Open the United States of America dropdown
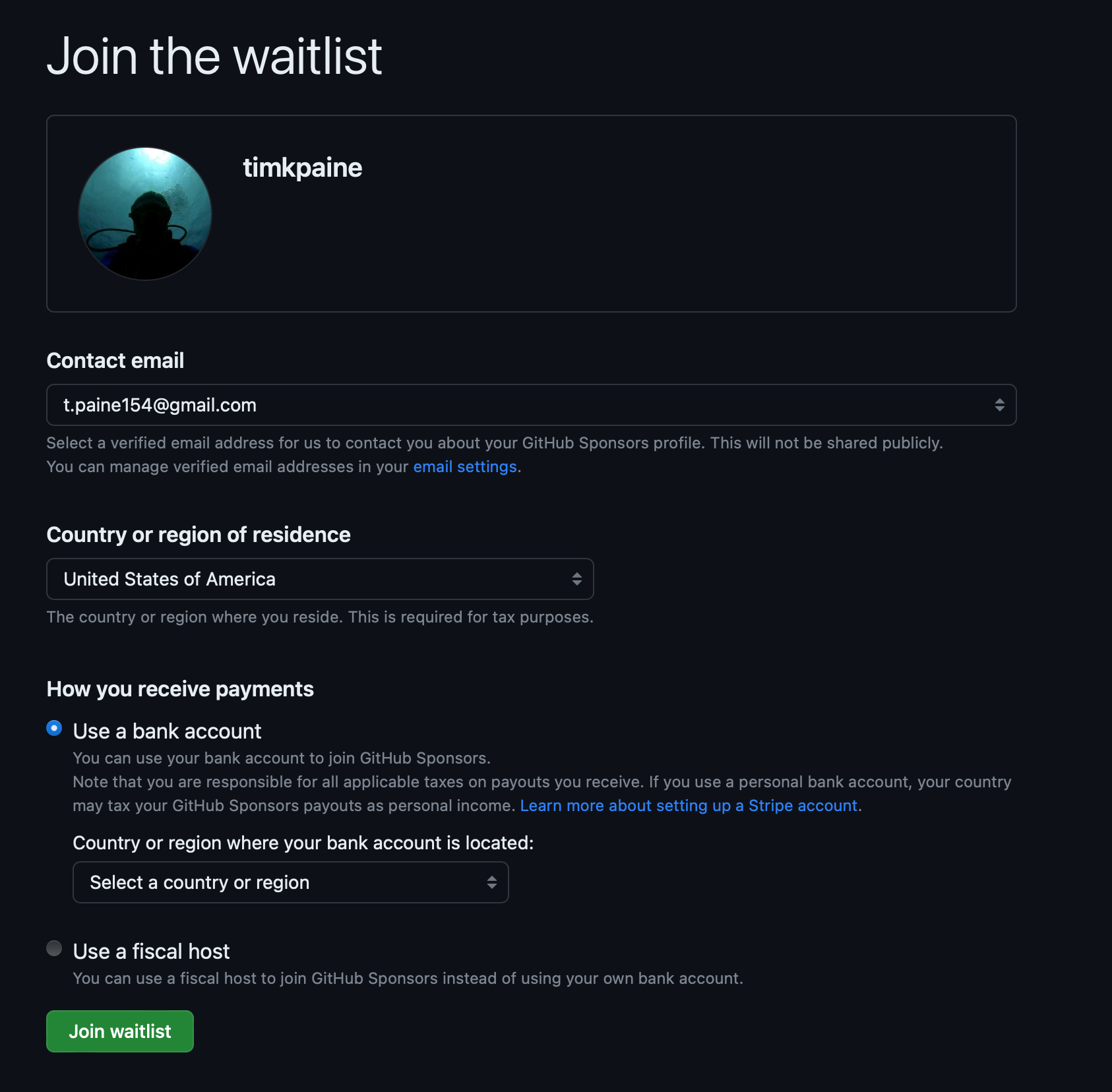The height and width of the screenshot is (1092, 1112). pyautogui.click(x=320, y=579)
